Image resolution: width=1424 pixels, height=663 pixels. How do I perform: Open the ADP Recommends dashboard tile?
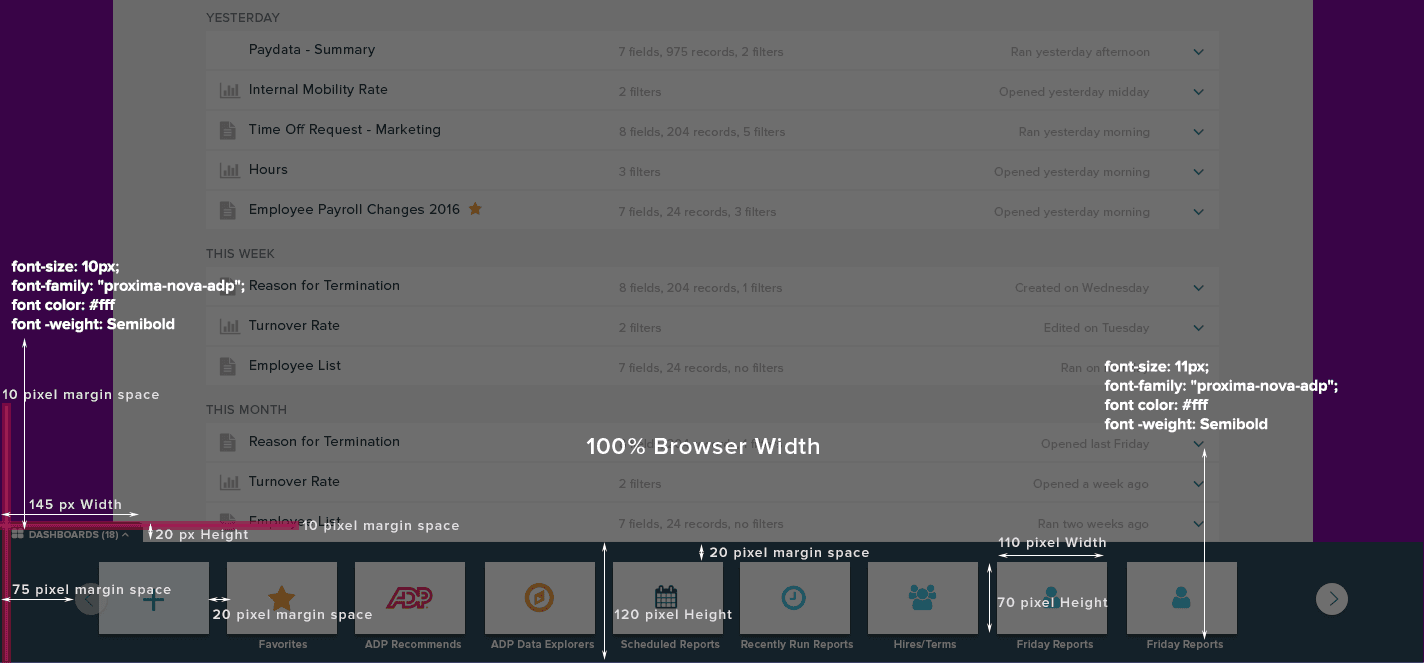(410, 598)
